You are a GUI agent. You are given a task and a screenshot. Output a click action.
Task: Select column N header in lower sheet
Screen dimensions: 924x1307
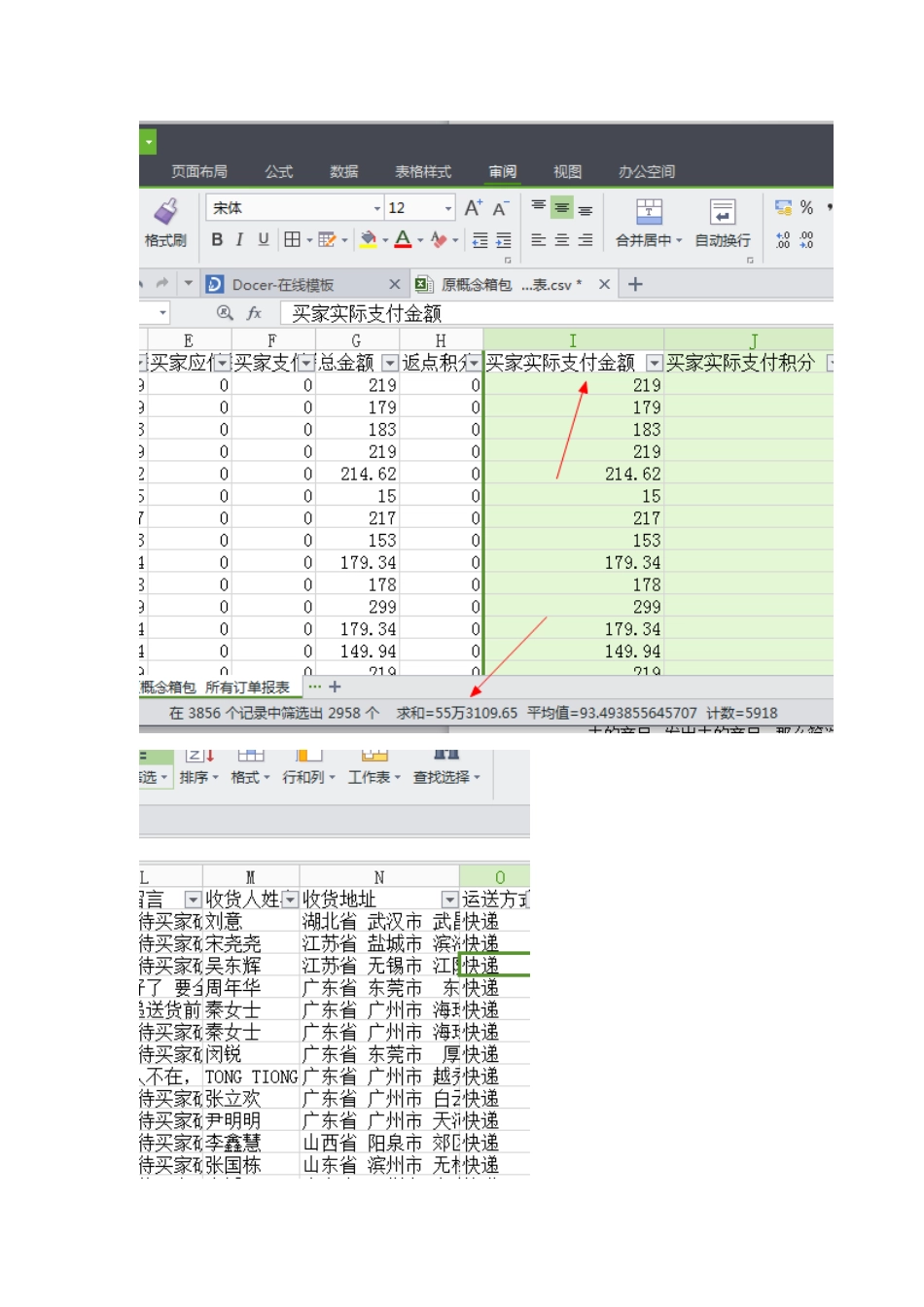379,877
